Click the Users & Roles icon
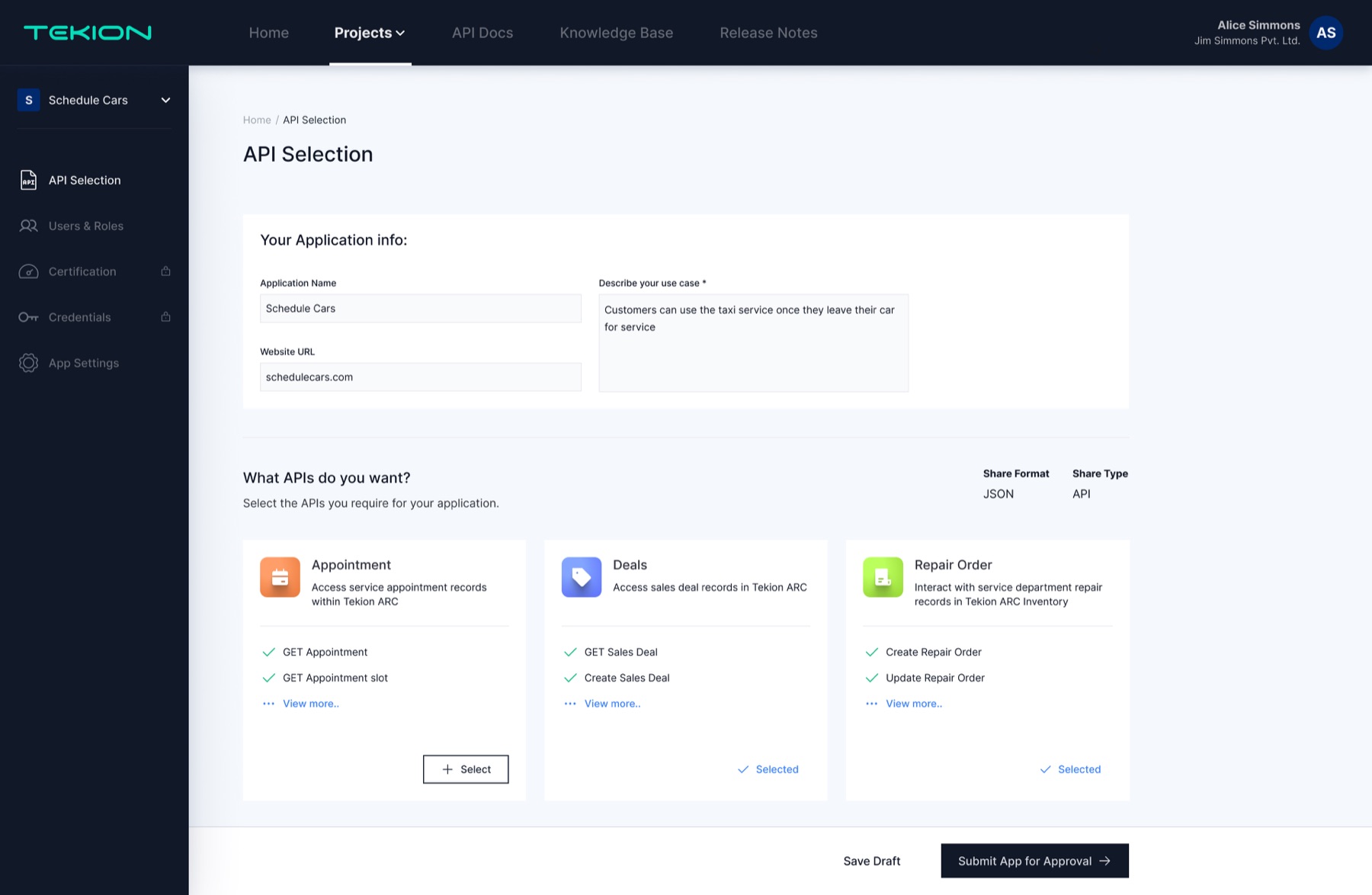Viewport: 1372px width, 895px height. point(28,226)
